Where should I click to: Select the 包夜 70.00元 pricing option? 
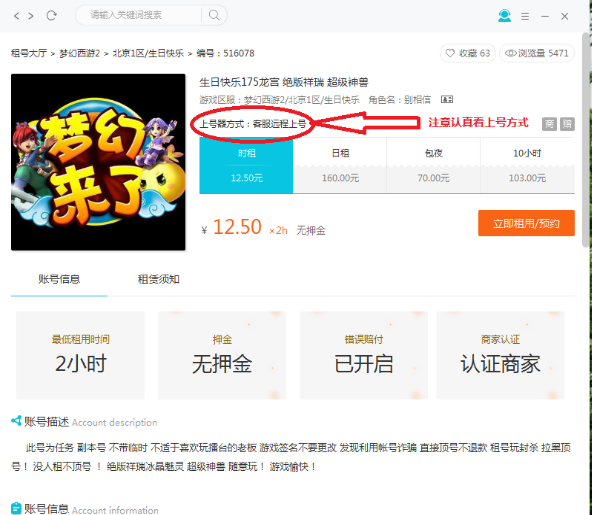tap(433, 165)
